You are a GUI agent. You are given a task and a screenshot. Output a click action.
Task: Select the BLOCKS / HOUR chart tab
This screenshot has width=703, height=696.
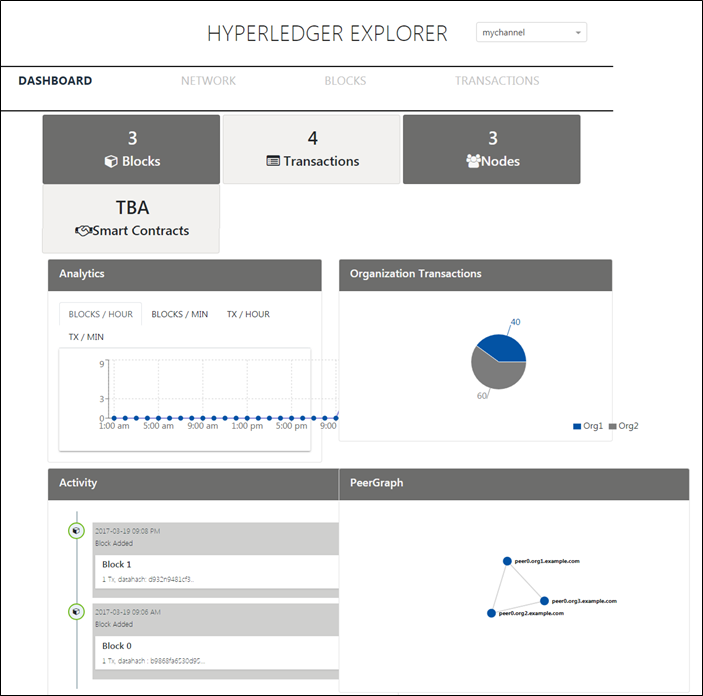(x=100, y=314)
